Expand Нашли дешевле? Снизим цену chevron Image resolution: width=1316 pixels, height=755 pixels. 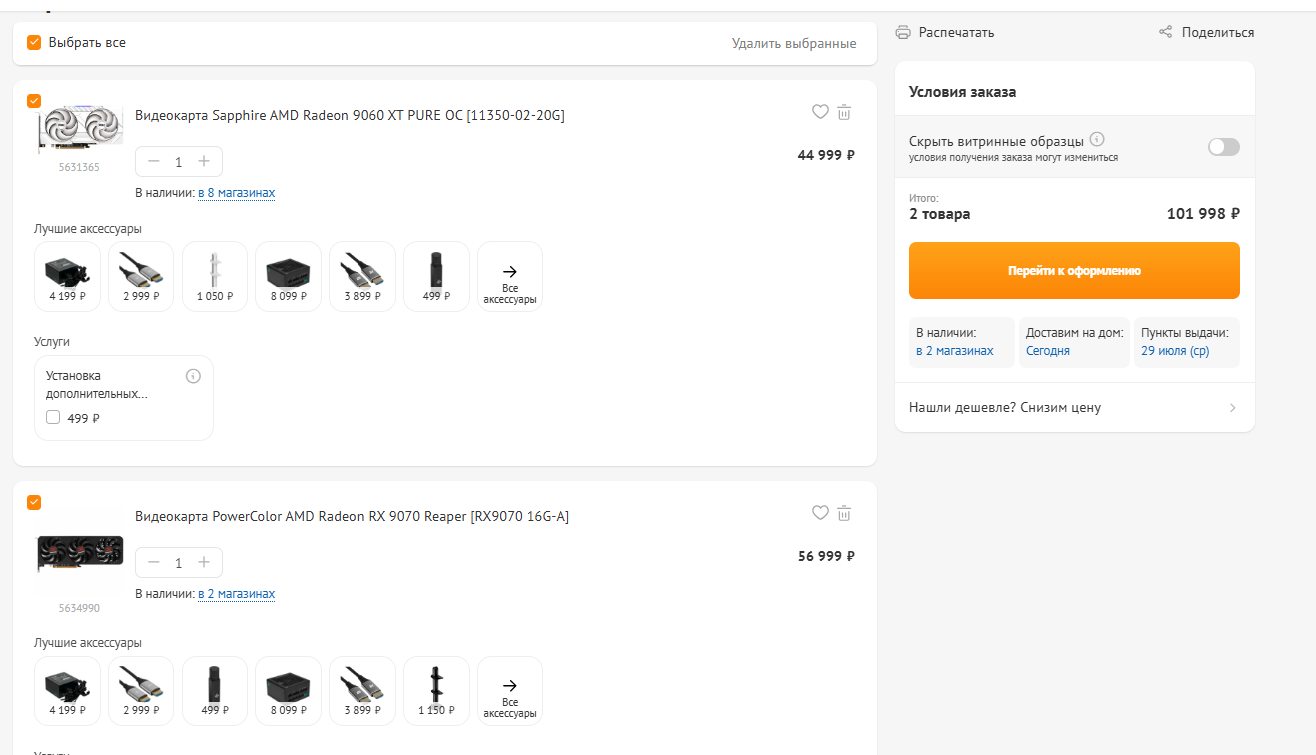[1233, 408]
